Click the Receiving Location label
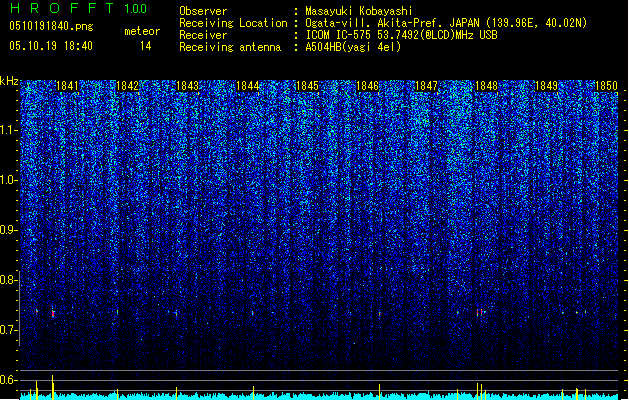629x400 pixels. (233, 23)
